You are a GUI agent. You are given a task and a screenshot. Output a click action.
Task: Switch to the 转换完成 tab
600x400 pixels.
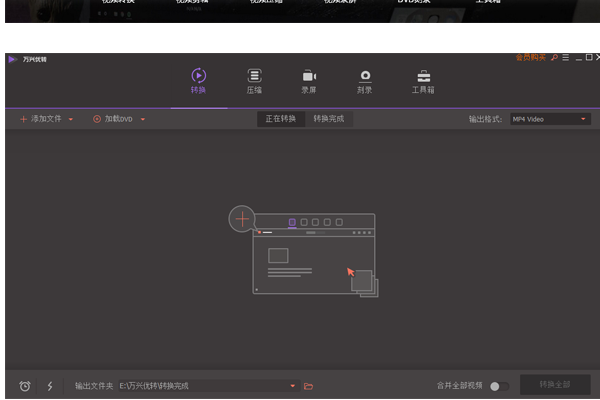pos(329,119)
